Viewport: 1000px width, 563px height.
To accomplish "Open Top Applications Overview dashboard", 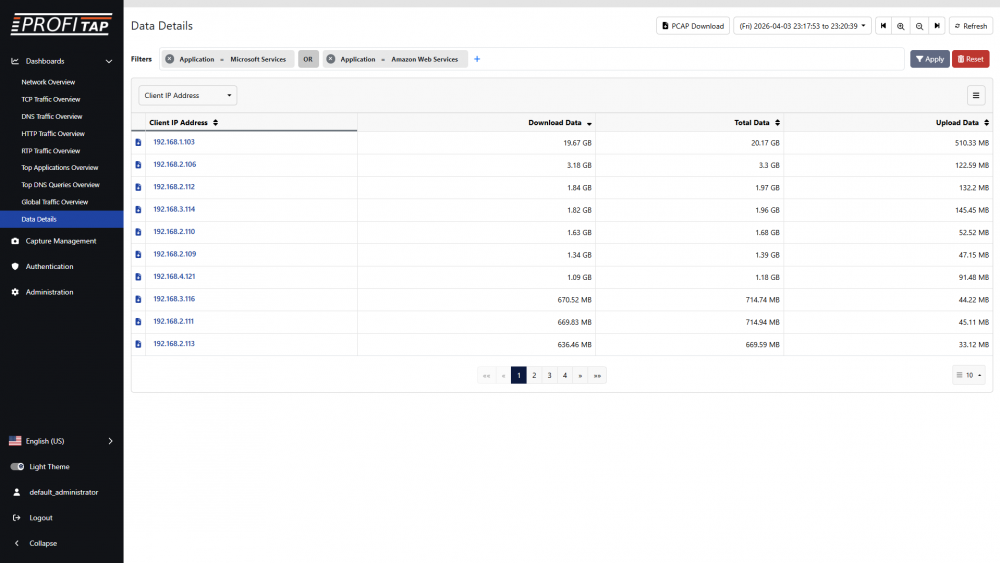I will click(60, 168).
